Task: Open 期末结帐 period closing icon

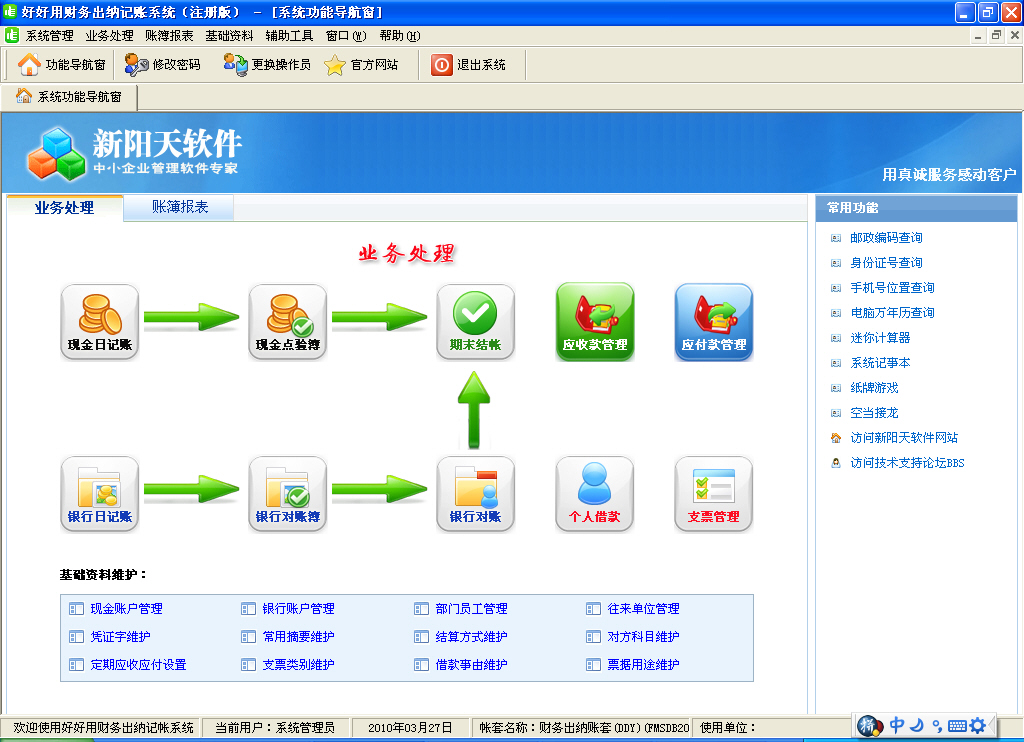Action: tap(475, 321)
